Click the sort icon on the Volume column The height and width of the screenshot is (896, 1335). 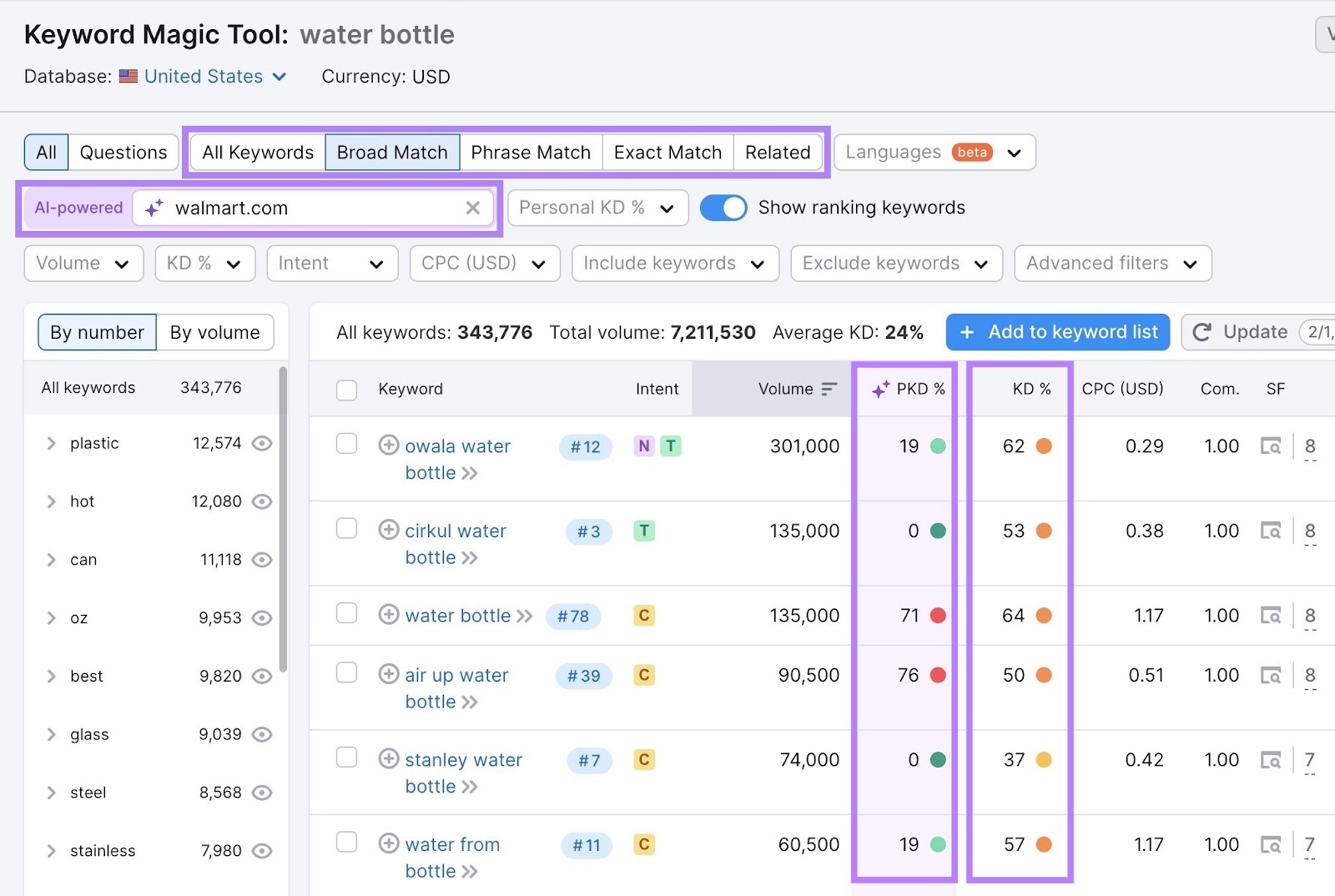(x=829, y=389)
